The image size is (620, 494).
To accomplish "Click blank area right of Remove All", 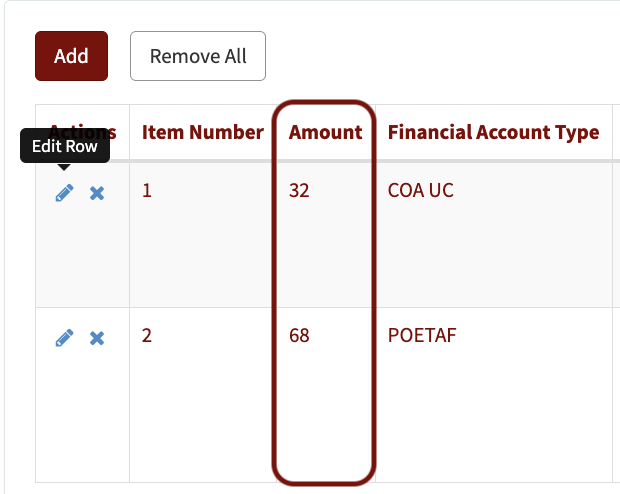I will (x=435, y=56).
